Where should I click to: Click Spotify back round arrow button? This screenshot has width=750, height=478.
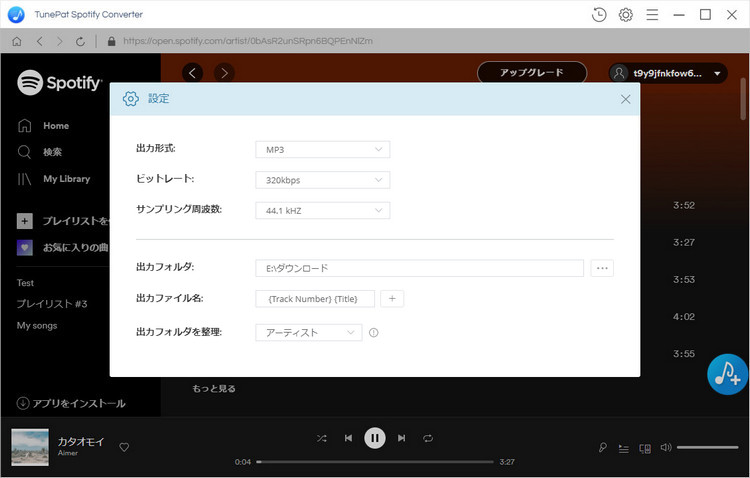[x=192, y=73]
